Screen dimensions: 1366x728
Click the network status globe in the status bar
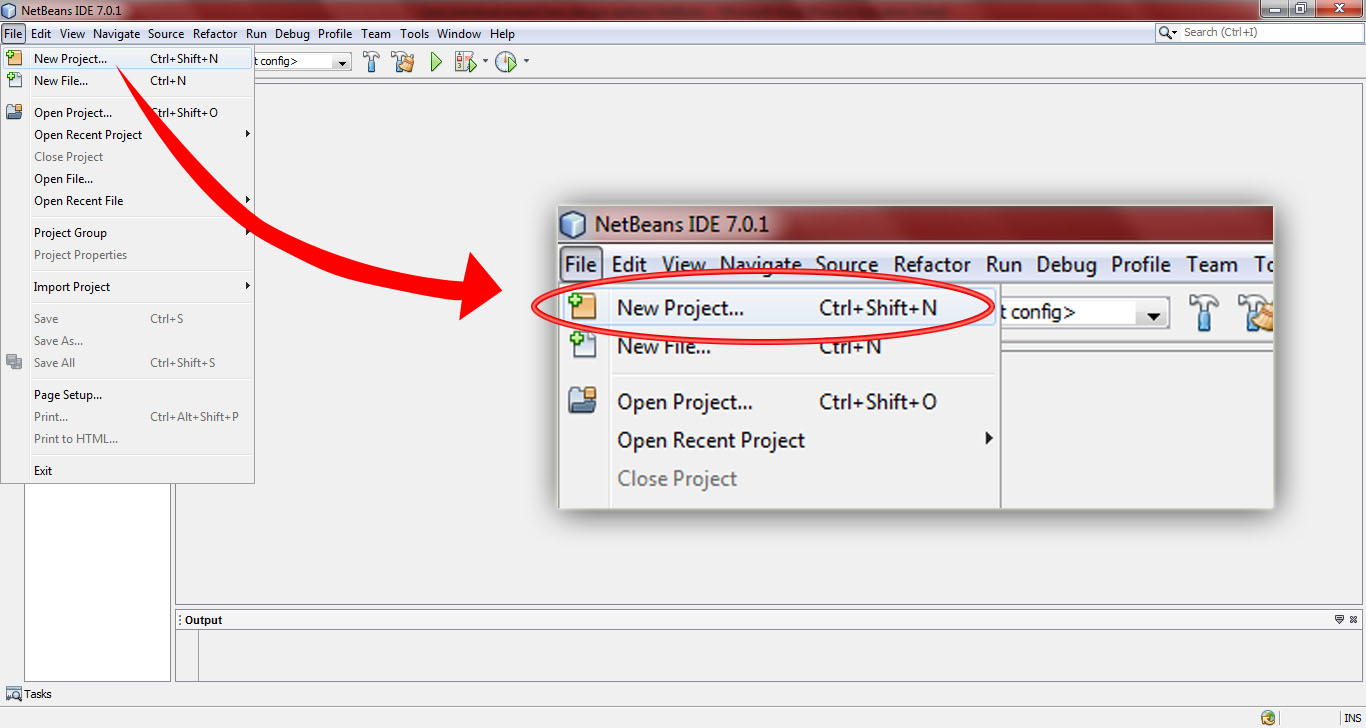1268,717
